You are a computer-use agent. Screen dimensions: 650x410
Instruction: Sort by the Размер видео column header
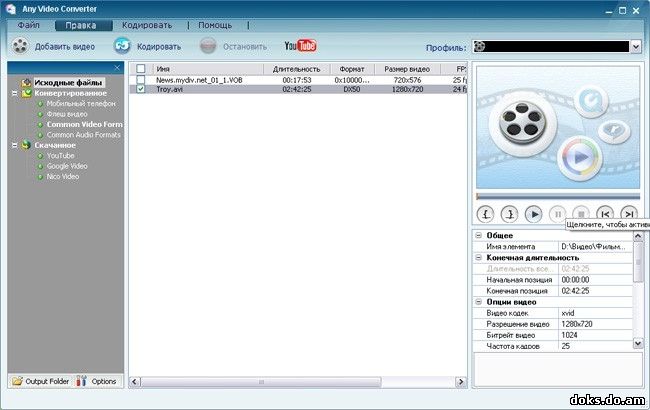pos(407,69)
